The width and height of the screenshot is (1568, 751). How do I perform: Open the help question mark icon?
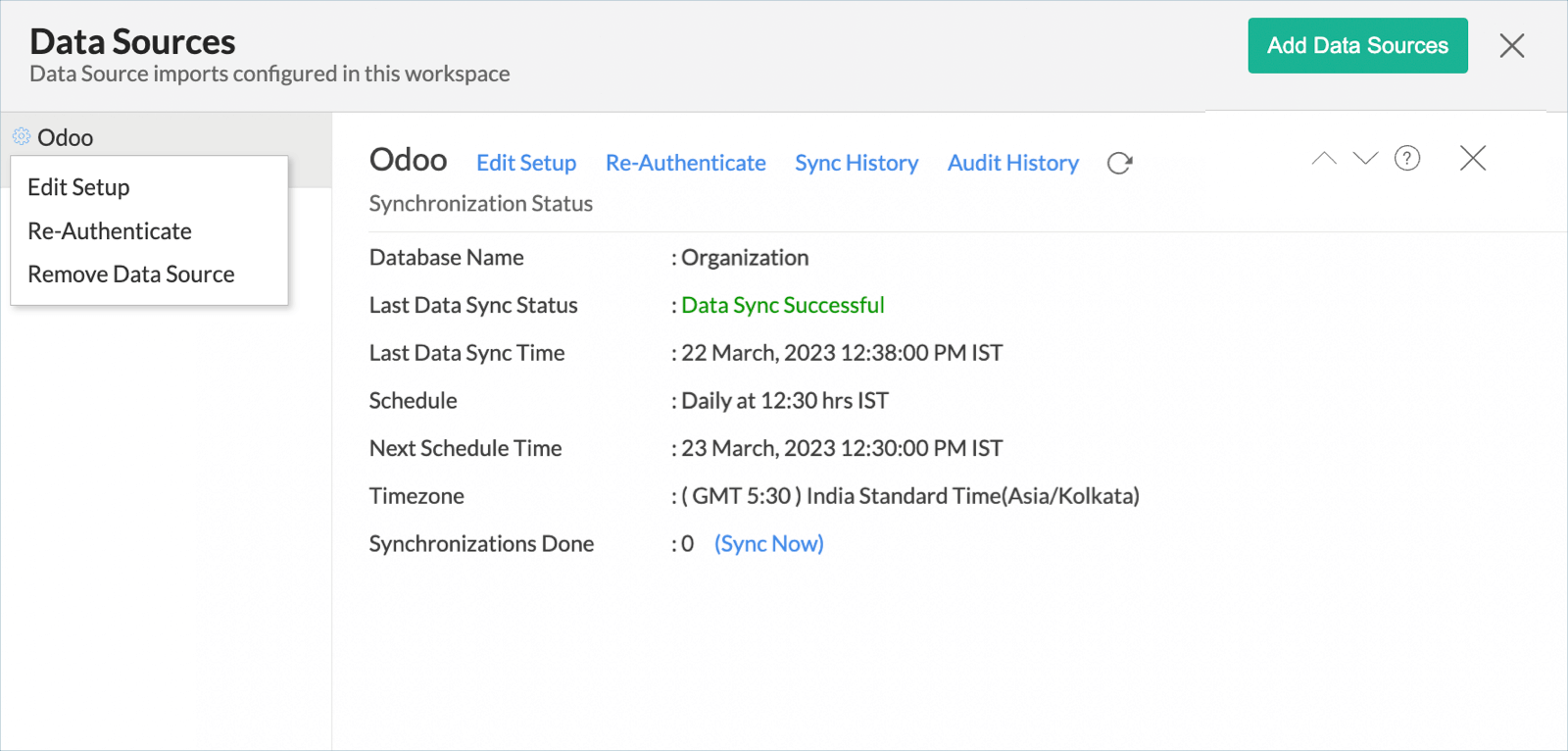(x=1406, y=158)
